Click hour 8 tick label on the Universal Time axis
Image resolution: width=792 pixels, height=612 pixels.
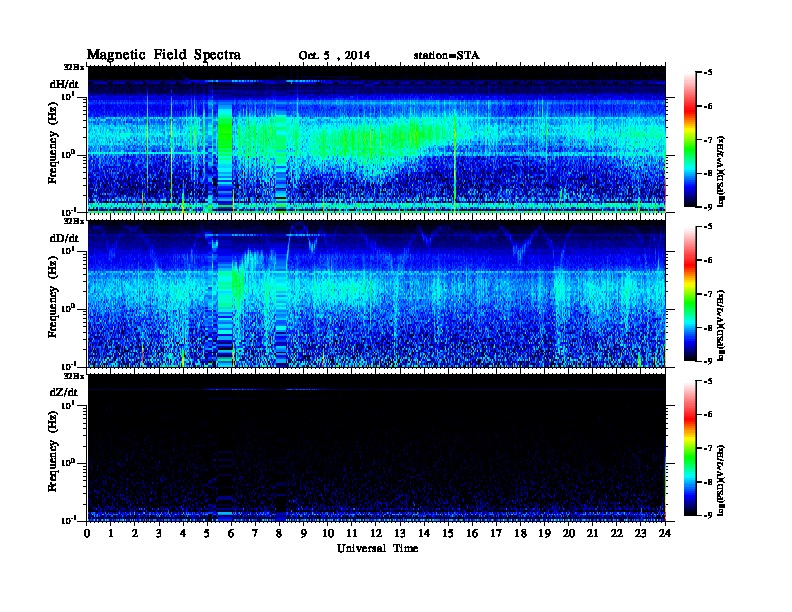[279, 534]
